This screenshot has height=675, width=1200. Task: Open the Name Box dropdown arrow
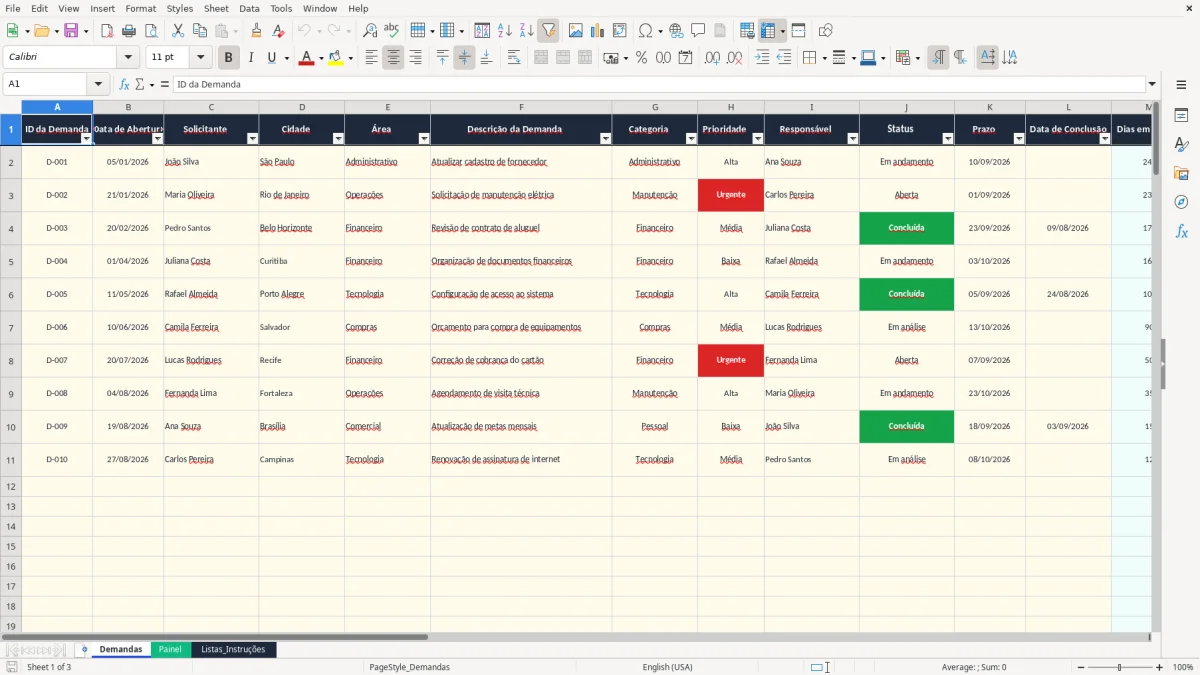(98, 85)
